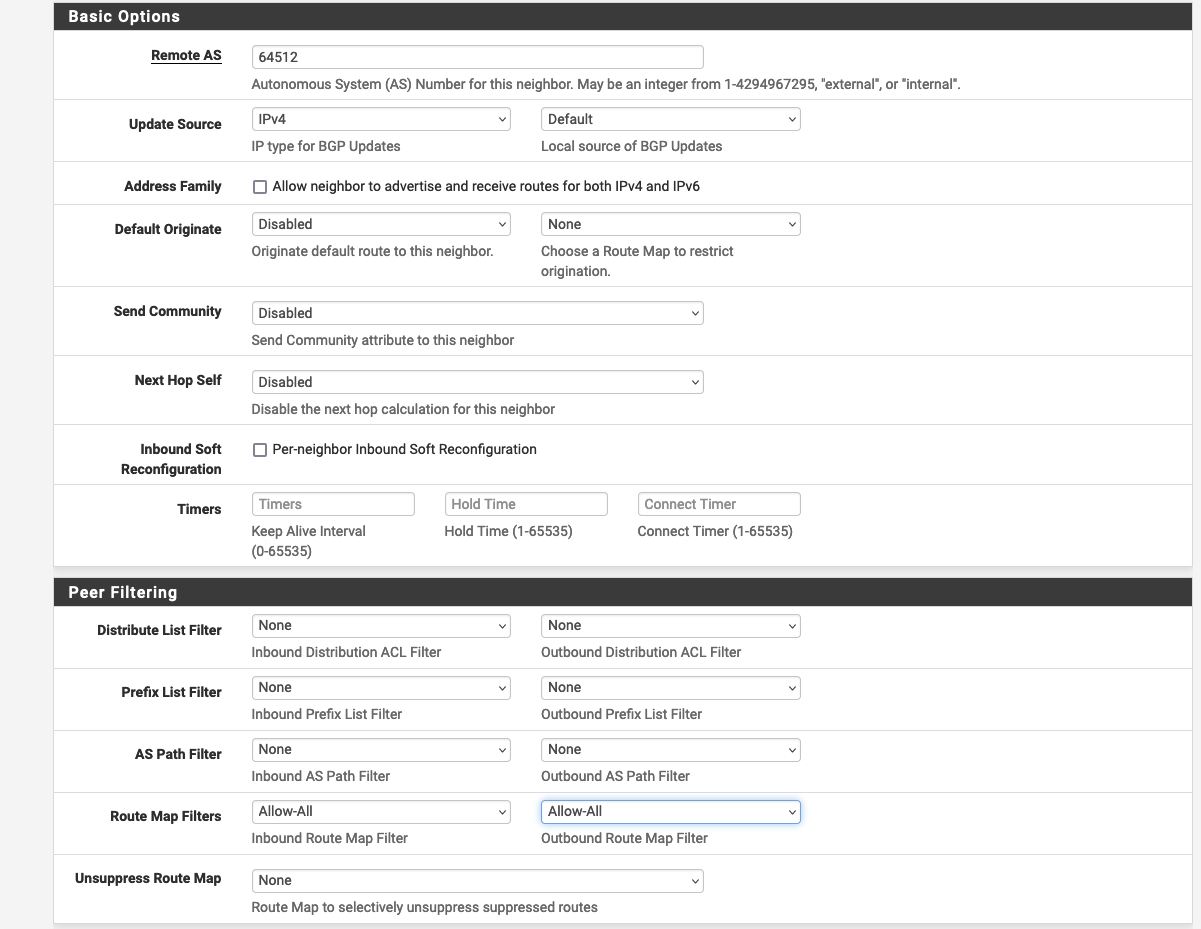Click the Connect Timer input field
Screen dimensions: 1201x929
pyautogui.click(x=718, y=503)
